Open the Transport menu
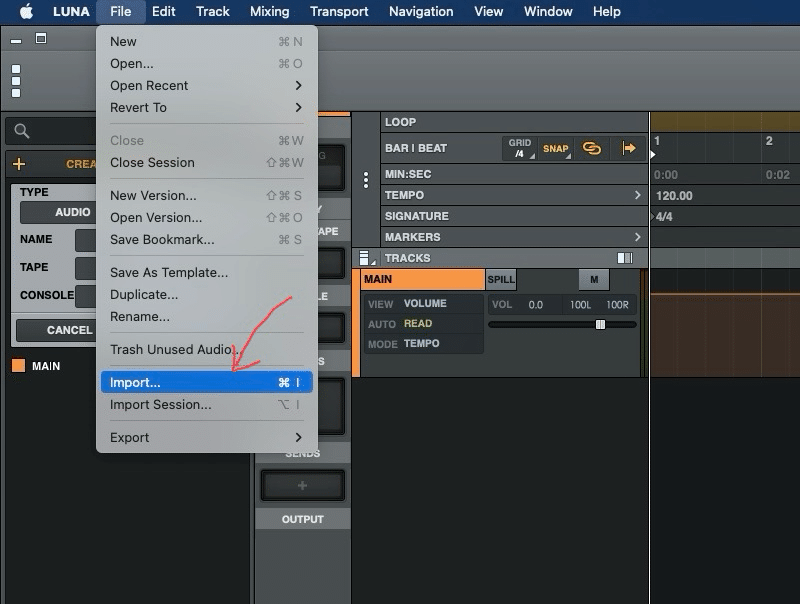The height and width of the screenshot is (604, 800). point(339,11)
